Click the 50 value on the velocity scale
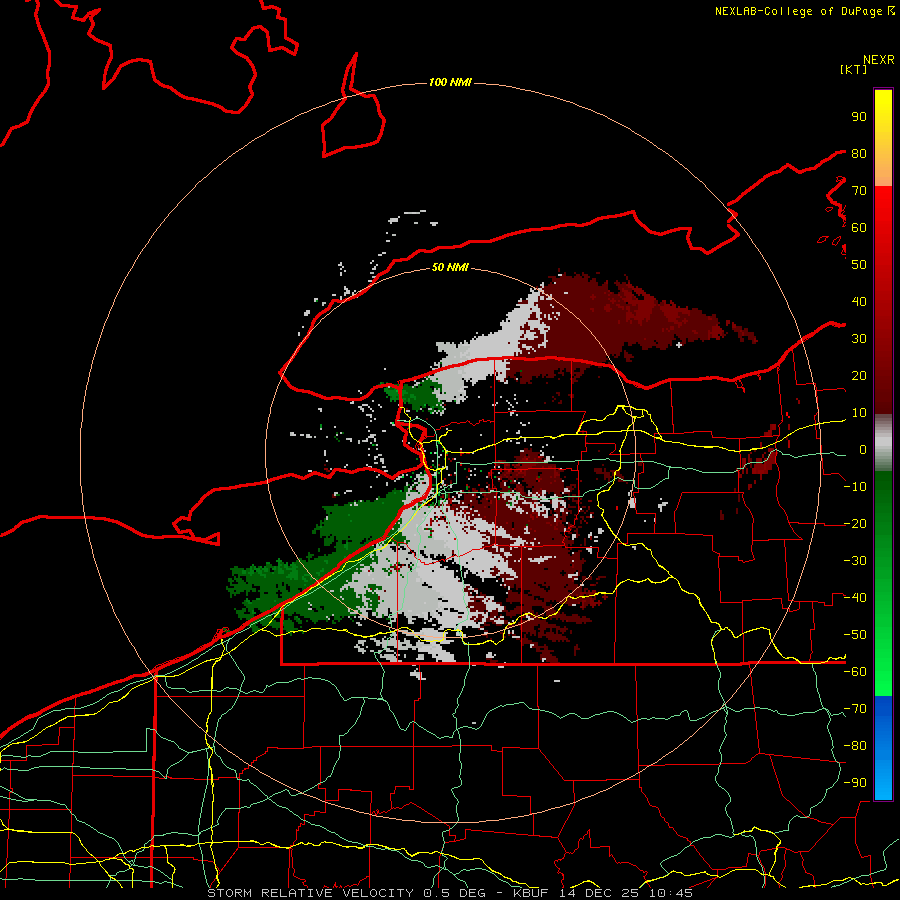900x900 pixels. coord(859,265)
